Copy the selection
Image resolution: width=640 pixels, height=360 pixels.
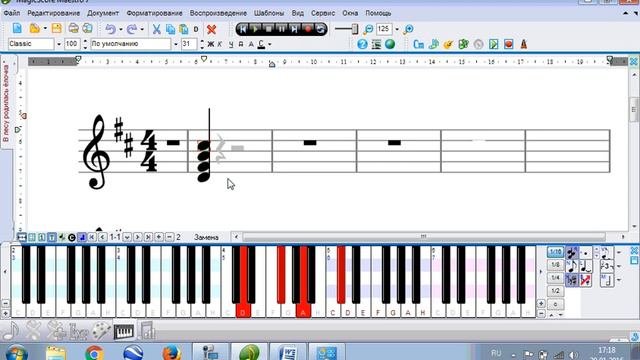pyautogui.click(x=170, y=29)
